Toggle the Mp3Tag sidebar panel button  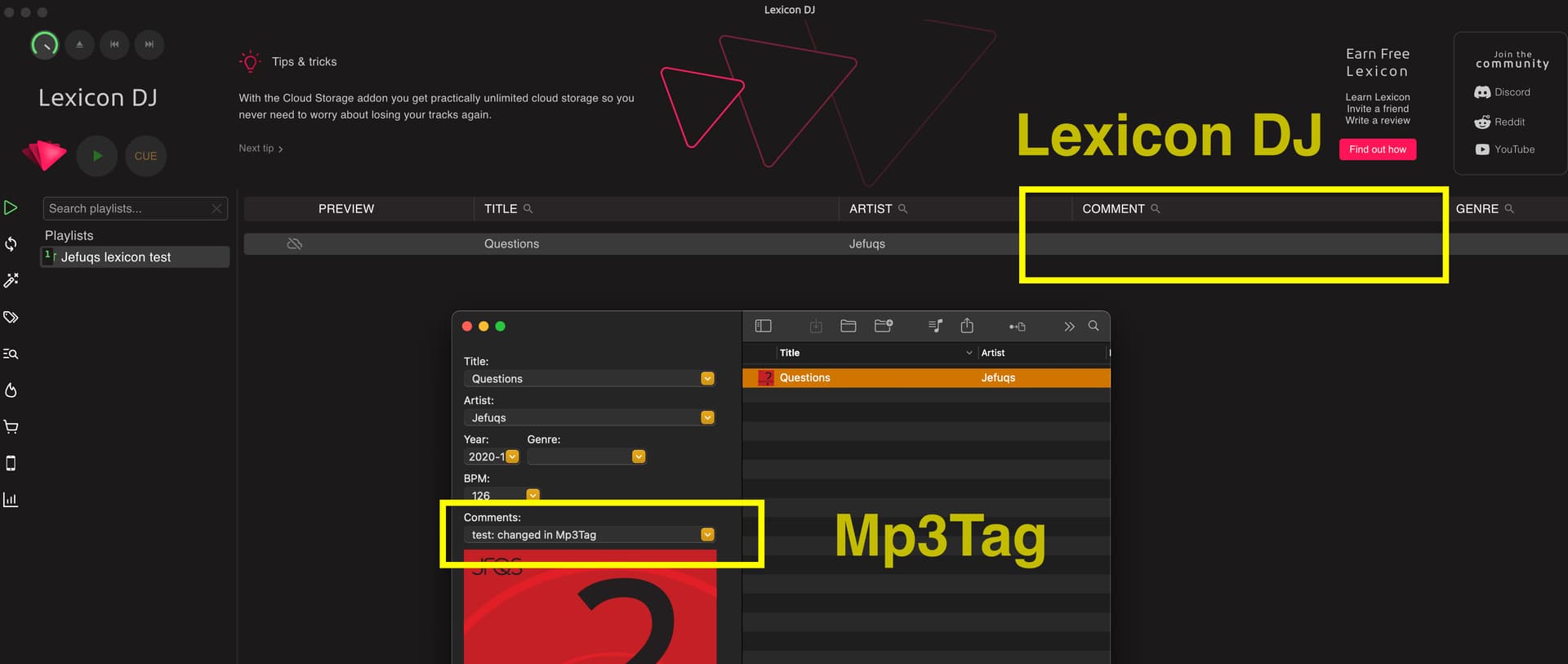[x=763, y=326]
